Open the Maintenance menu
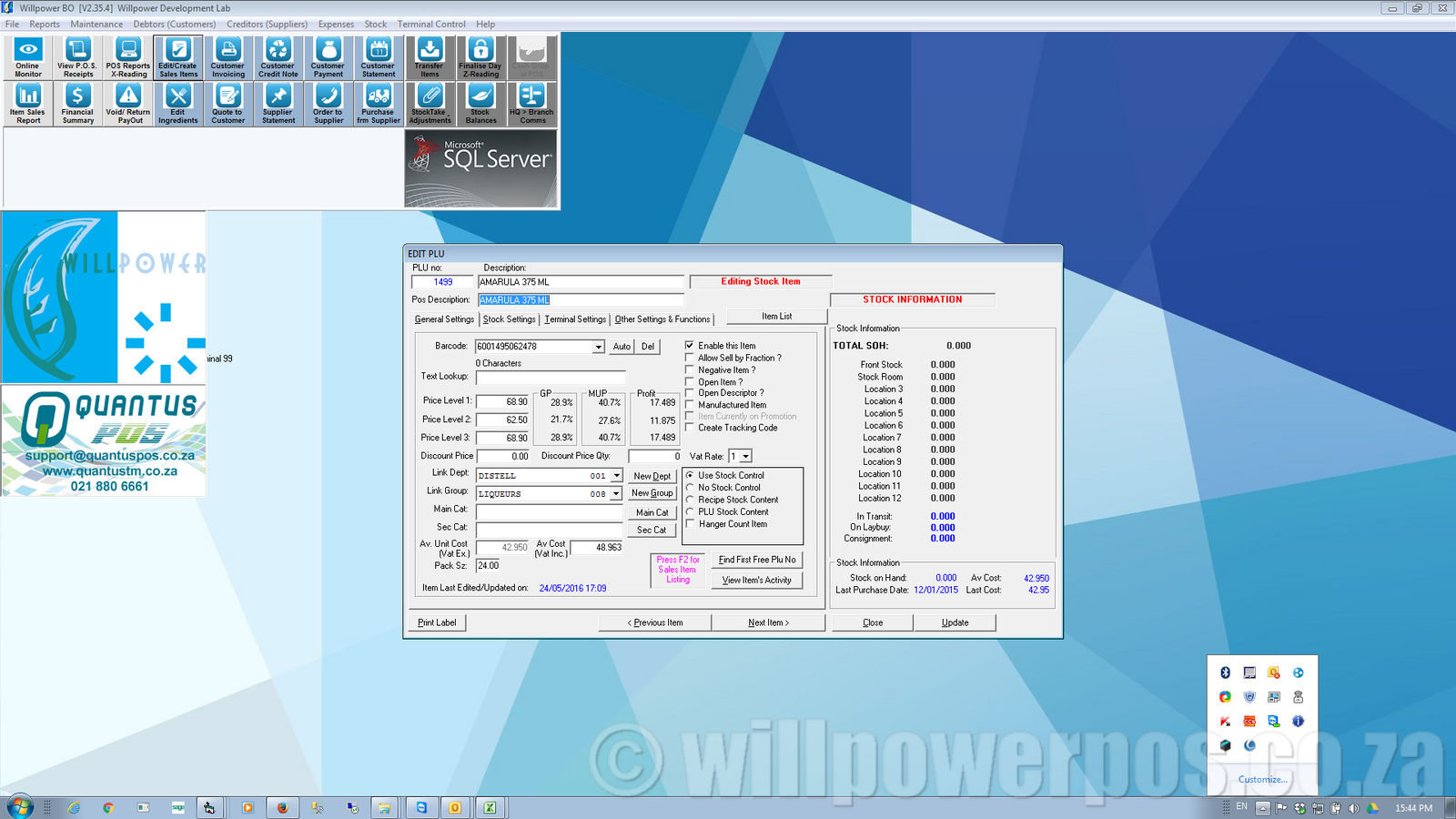This screenshot has height=819, width=1456. point(96,25)
